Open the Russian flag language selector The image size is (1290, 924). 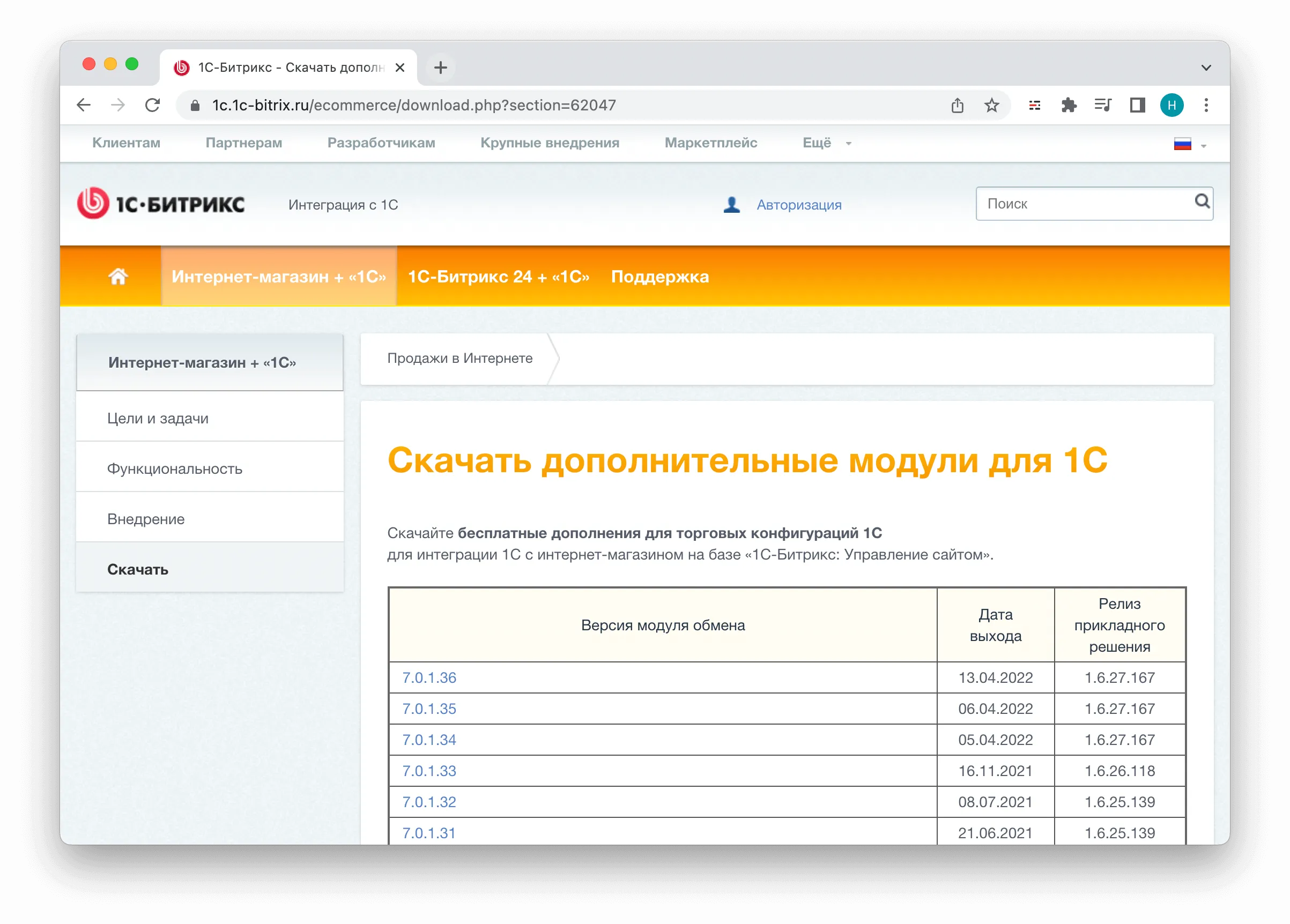pyautogui.click(x=1189, y=144)
